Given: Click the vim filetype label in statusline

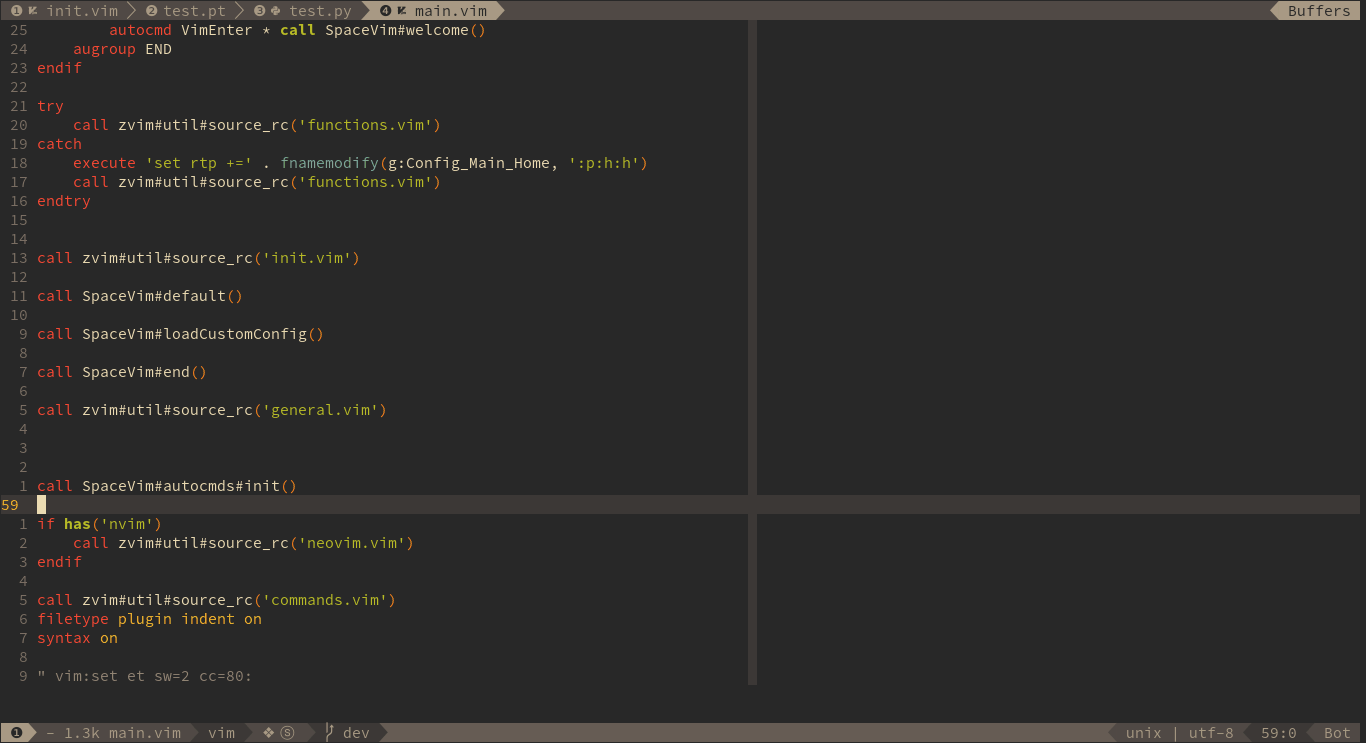Looking at the screenshot, I should [x=221, y=732].
